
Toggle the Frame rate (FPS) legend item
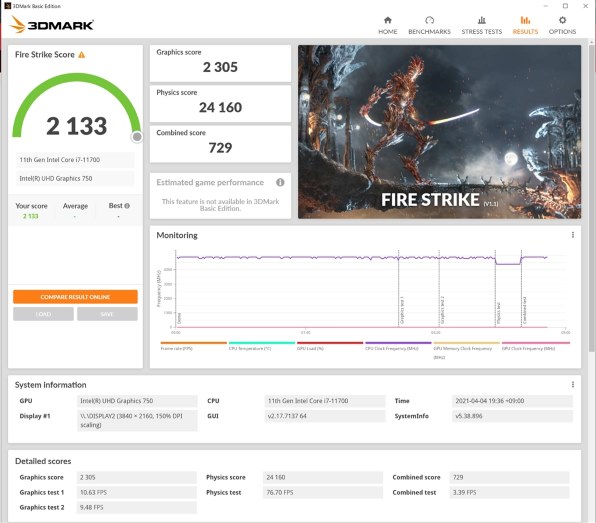point(193,346)
